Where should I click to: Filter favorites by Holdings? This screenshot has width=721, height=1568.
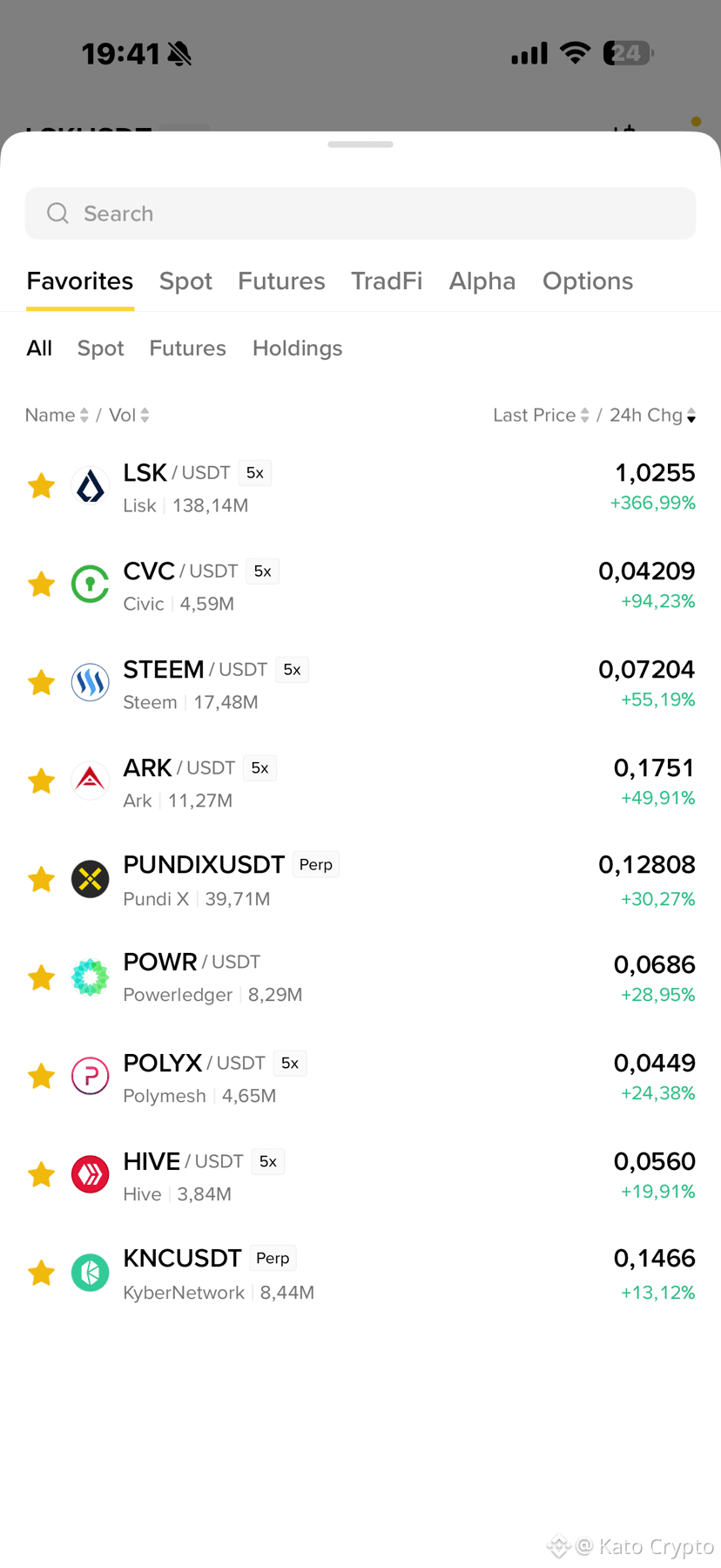pyautogui.click(x=297, y=348)
